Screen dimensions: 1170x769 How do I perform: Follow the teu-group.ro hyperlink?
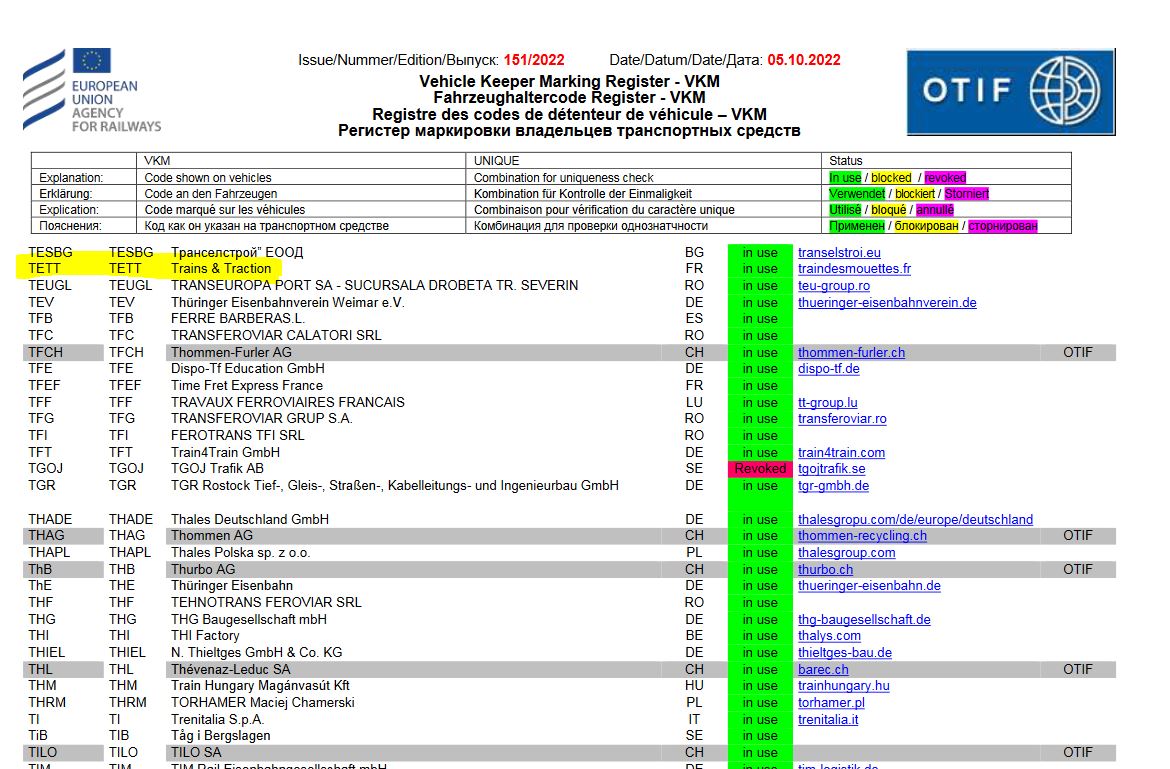coord(833,286)
